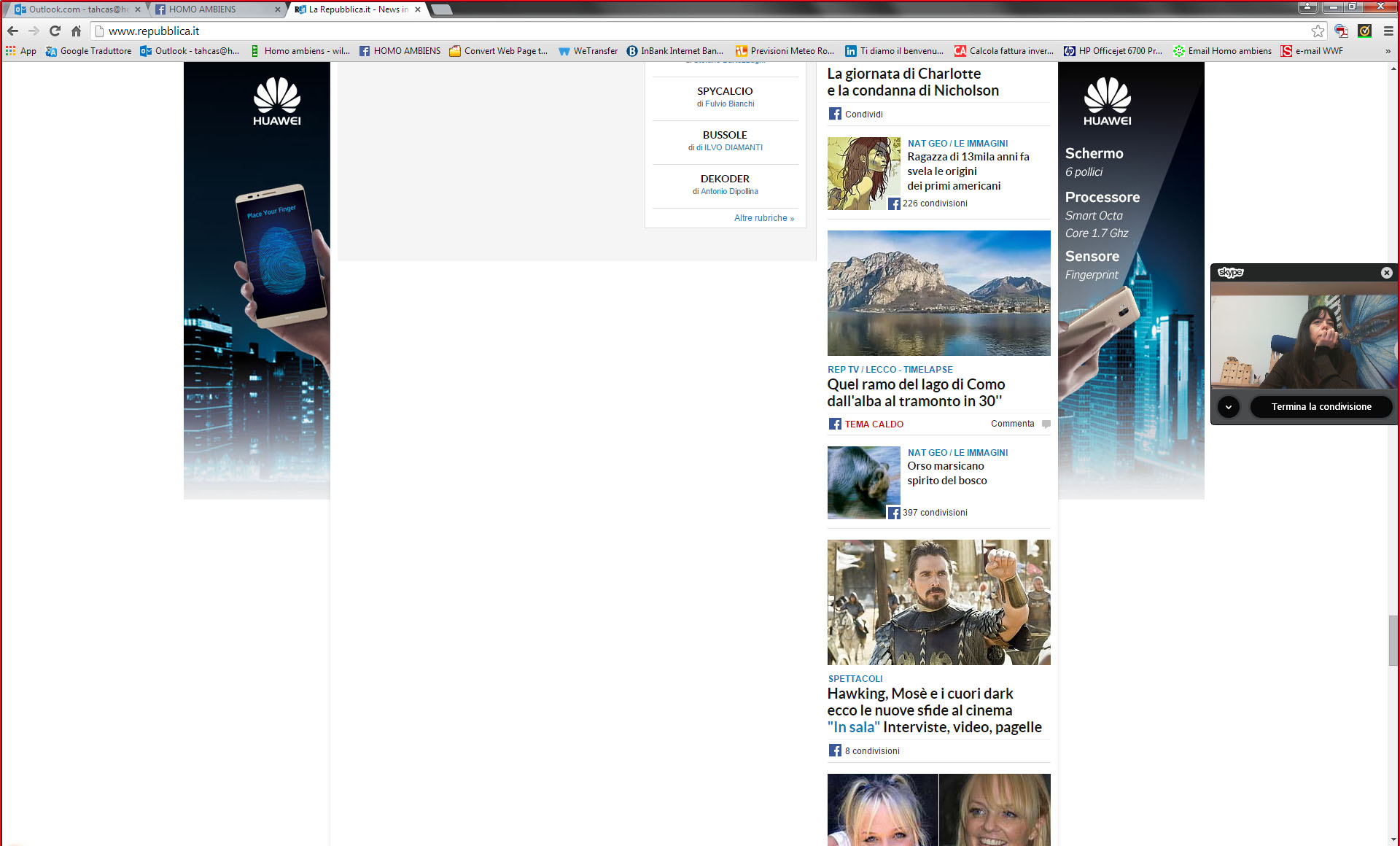Close the Skype sharing overlay
1400x846 pixels.
pos(1387,273)
